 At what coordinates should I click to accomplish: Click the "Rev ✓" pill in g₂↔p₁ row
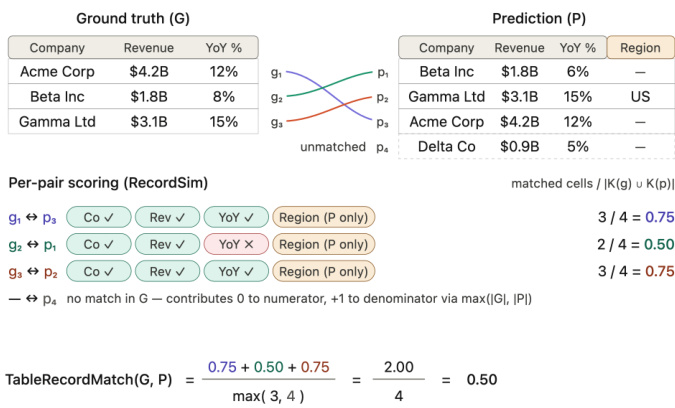click(x=165, y=243)
